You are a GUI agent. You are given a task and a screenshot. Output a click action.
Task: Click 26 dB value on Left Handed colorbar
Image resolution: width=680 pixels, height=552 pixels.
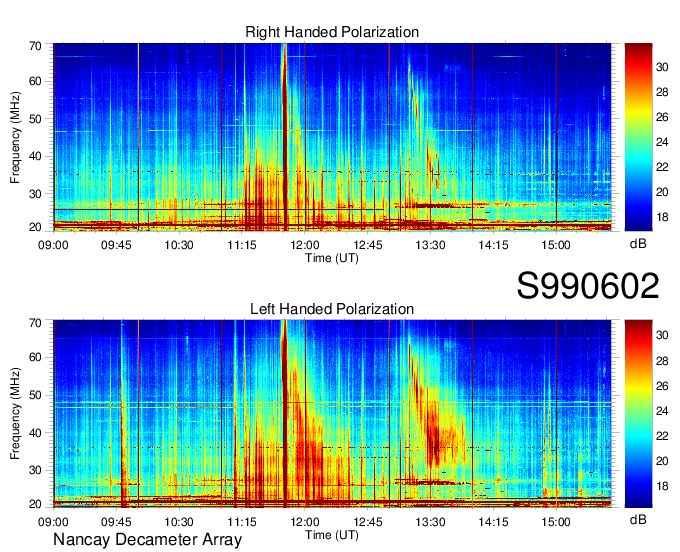[662, 386]
